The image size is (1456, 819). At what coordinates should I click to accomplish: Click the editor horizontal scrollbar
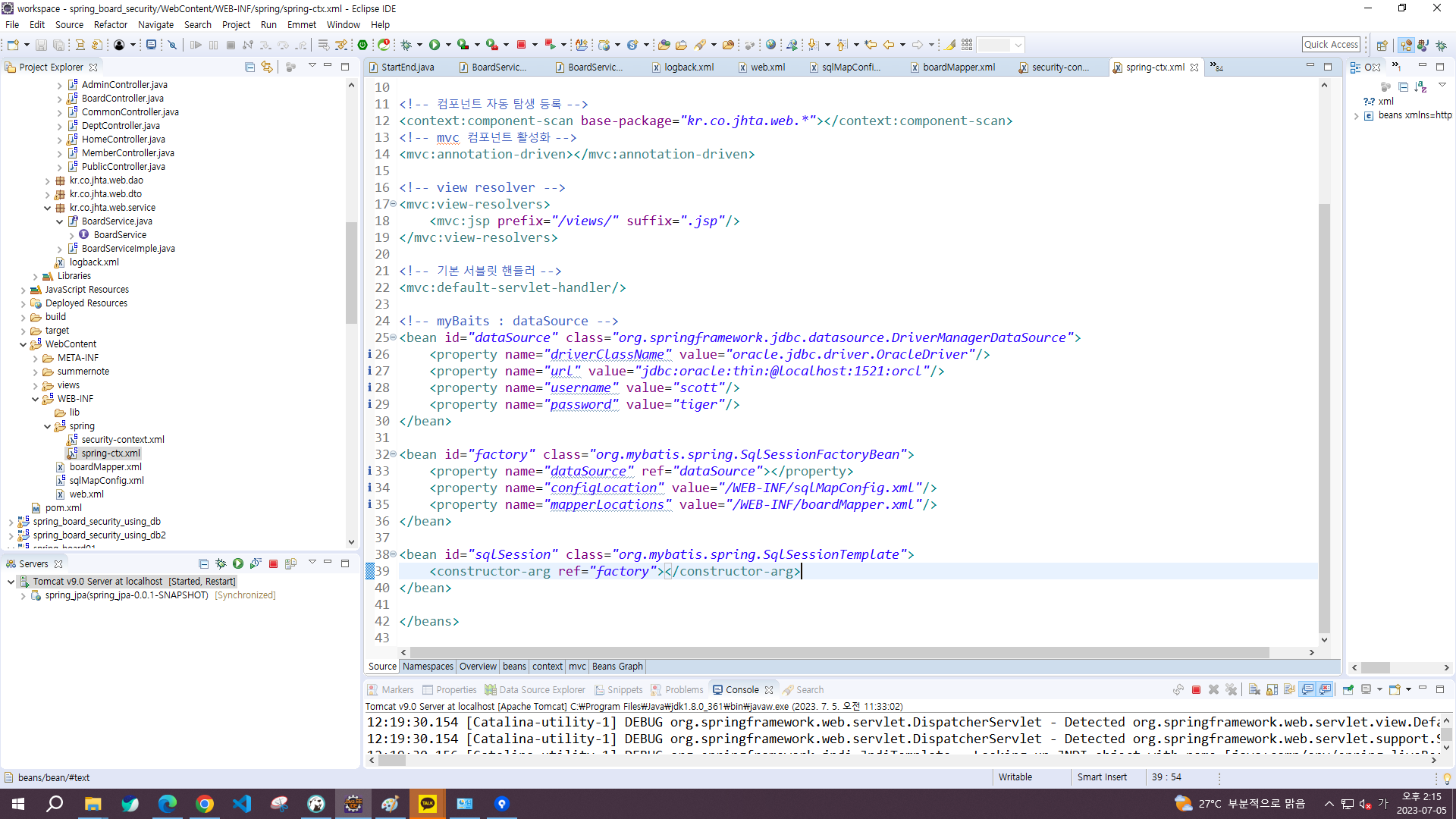pyautogui.click(x=834, y=652)
